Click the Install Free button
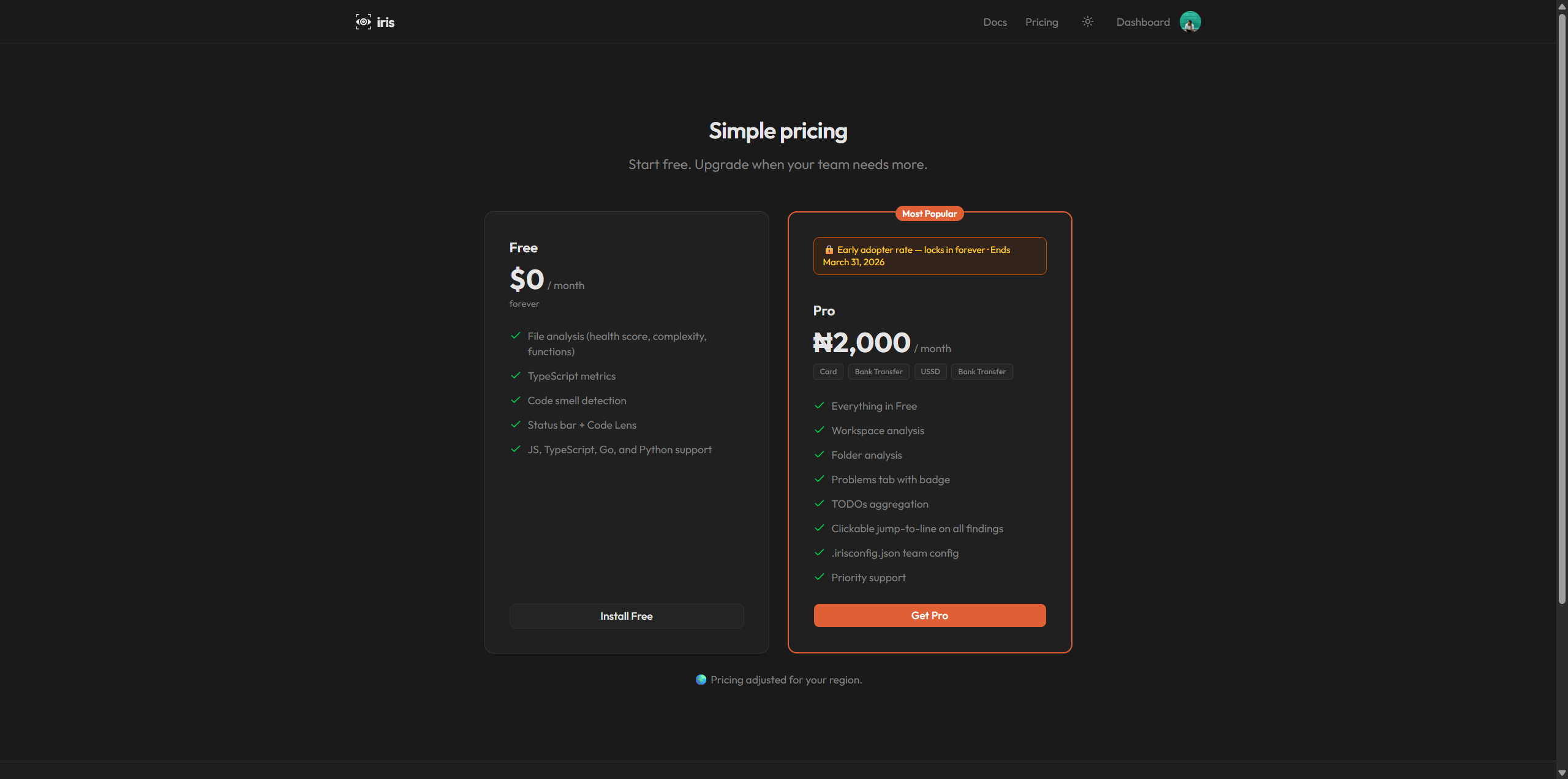 click(626, 616)
